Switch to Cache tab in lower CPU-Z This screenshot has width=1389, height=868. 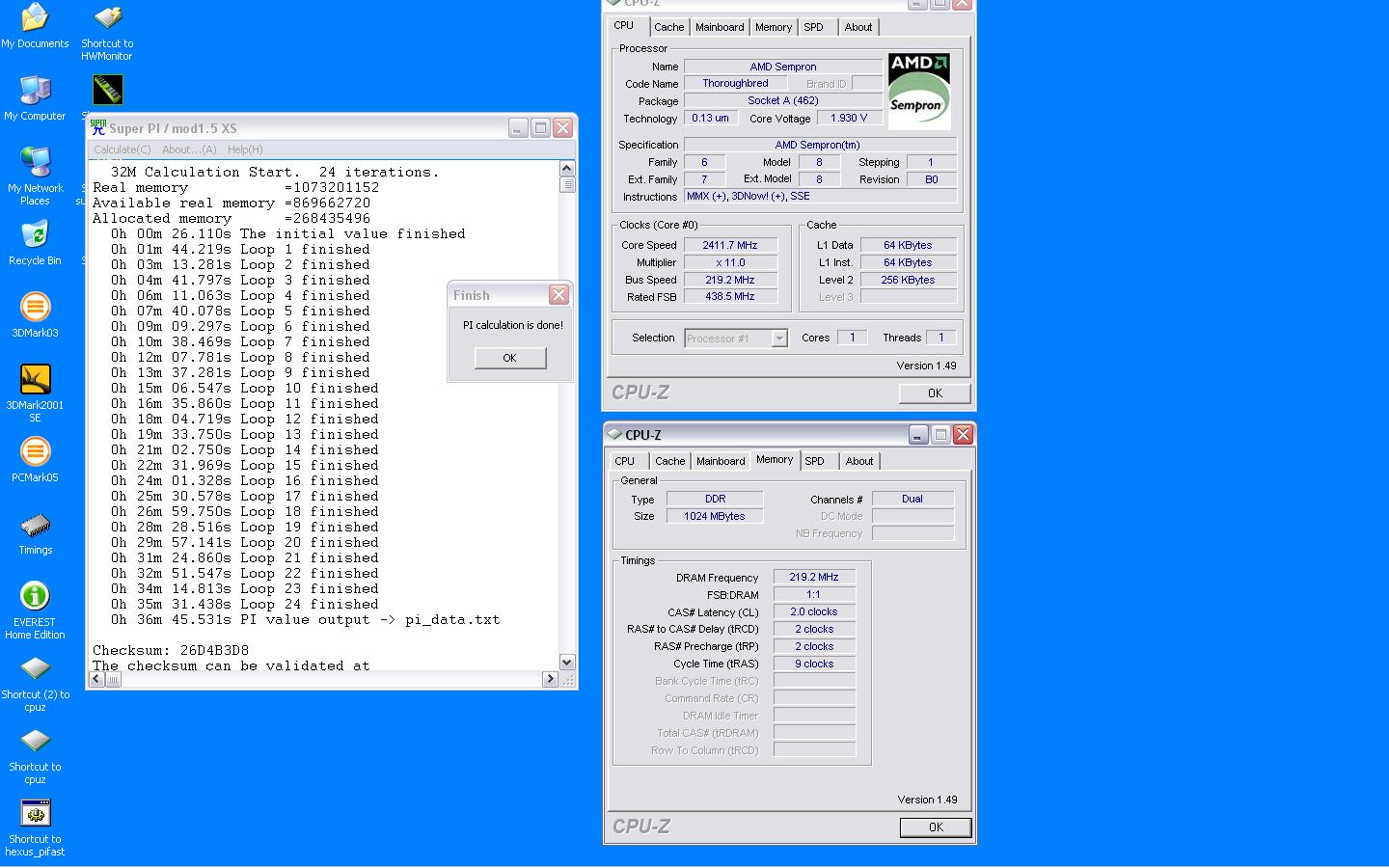tap(669, 461)
